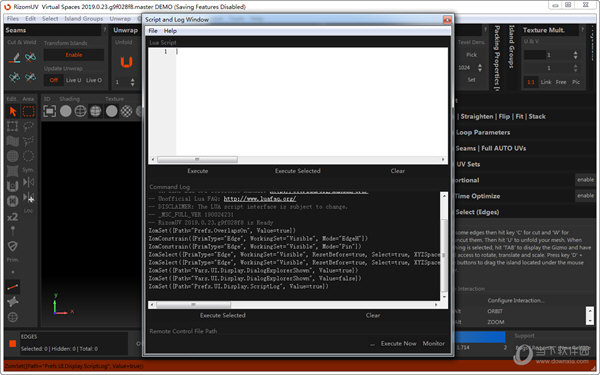Select the plain gray texture sphere
Viewport: 600px width, 375px height.
(111, 111)
